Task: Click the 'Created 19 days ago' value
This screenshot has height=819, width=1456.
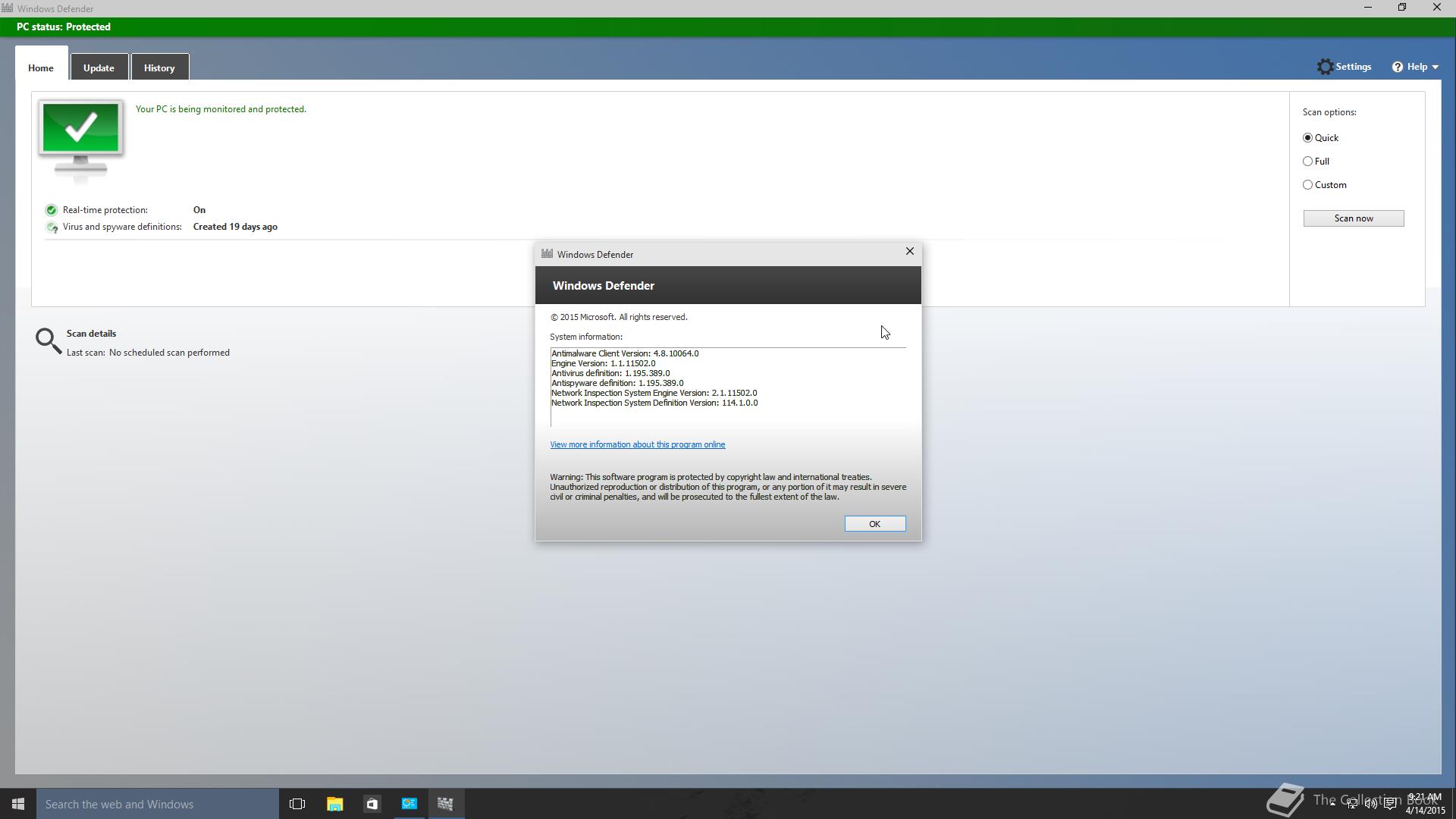Action: coord(235,227)
